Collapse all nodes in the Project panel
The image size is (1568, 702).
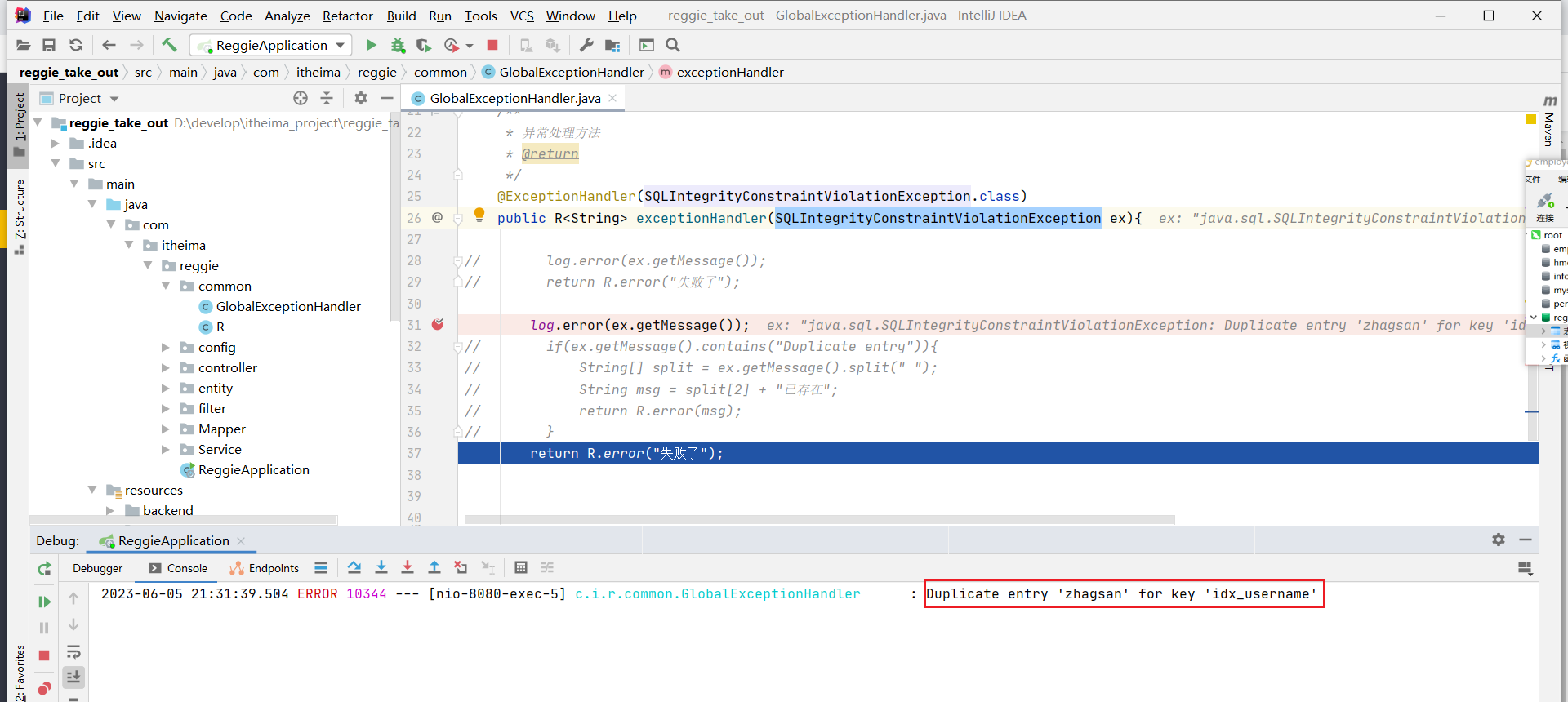(327, 98)
